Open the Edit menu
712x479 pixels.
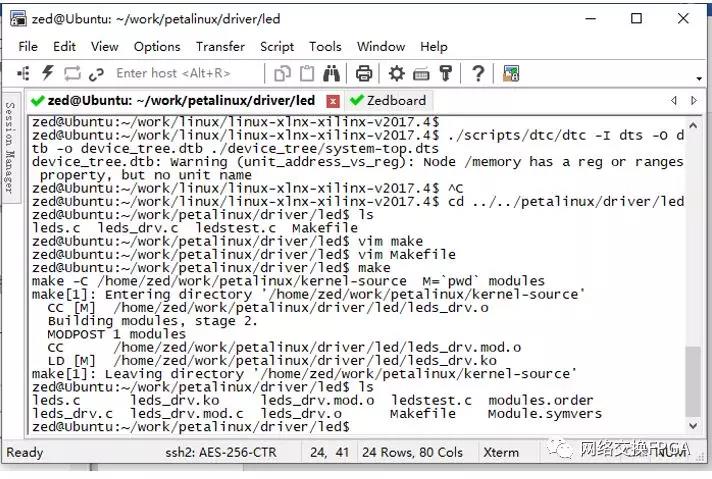[64, 46]
